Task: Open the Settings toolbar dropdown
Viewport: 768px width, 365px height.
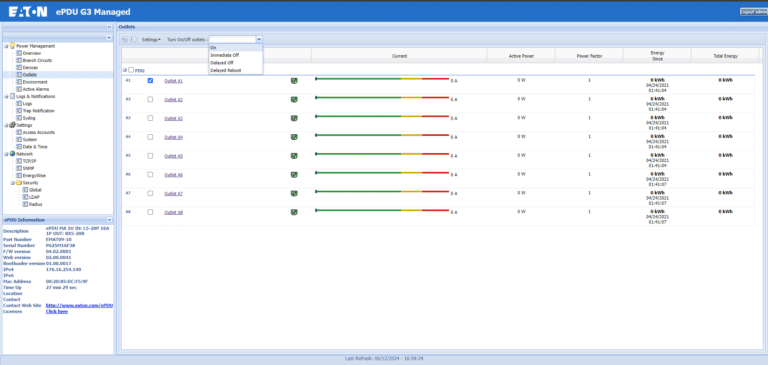Action: [x=151, y=39]
